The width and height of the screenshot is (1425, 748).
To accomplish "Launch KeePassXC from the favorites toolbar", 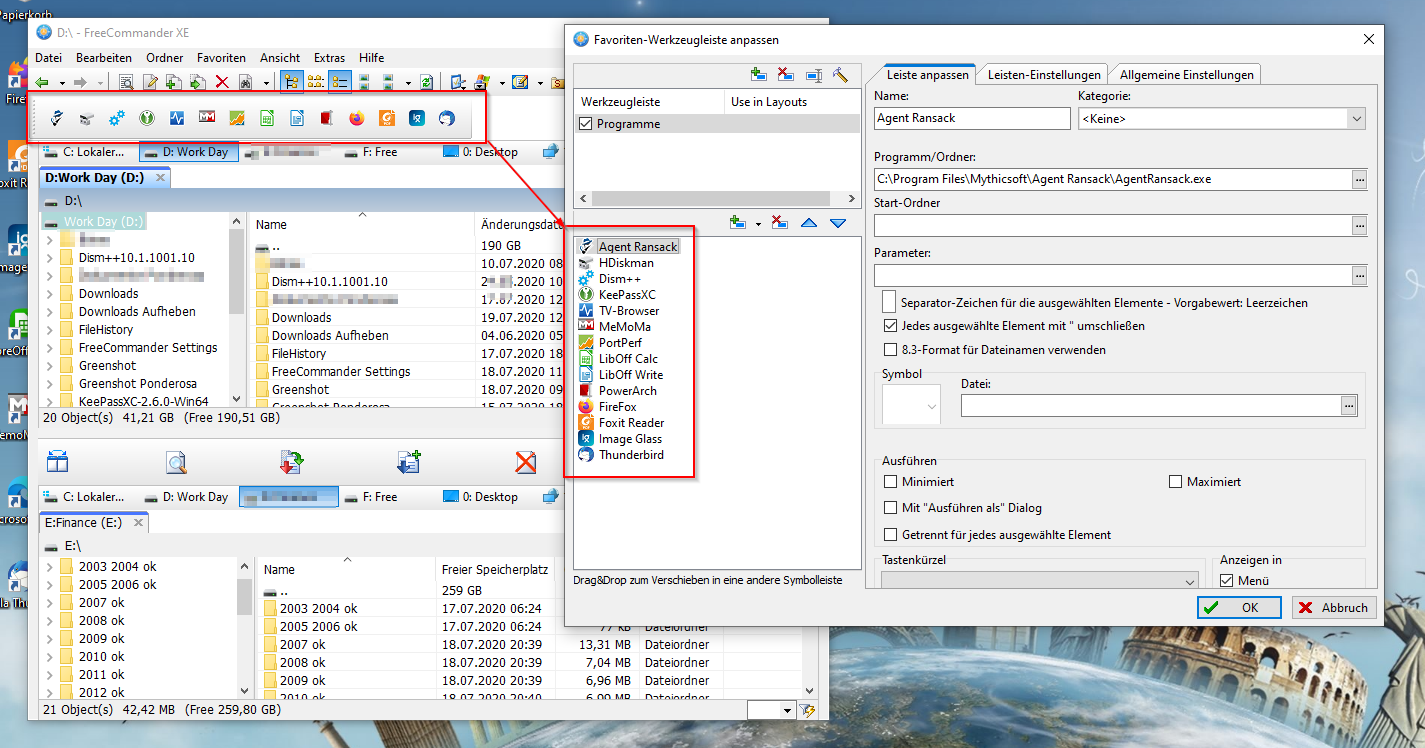I will click(147, 118).
